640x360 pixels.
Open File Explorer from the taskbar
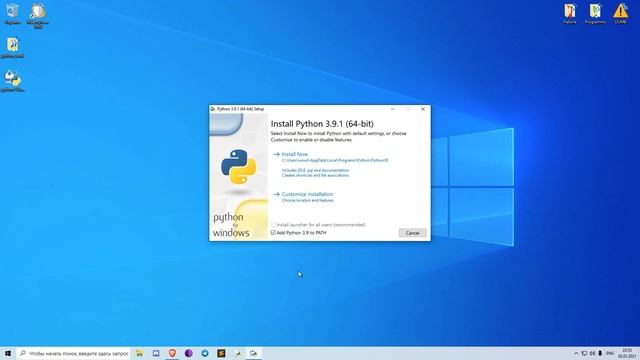click(140, 353)
